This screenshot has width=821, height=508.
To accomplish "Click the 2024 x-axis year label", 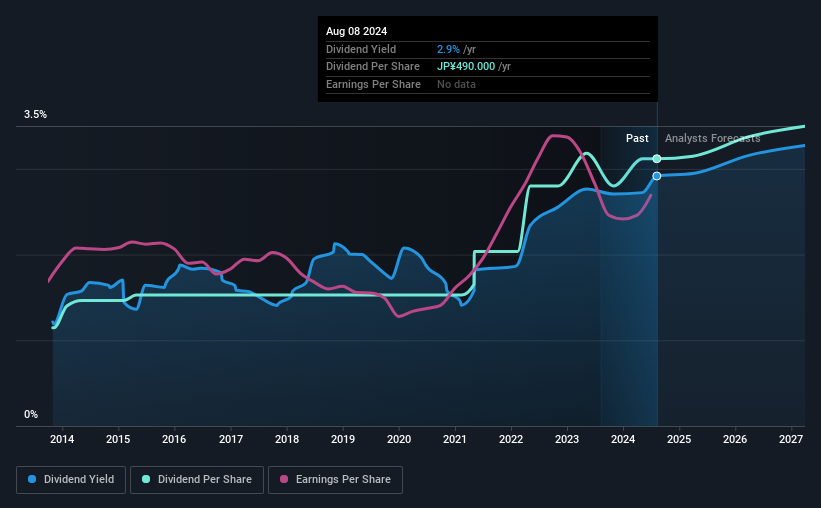I will (623, 439).
